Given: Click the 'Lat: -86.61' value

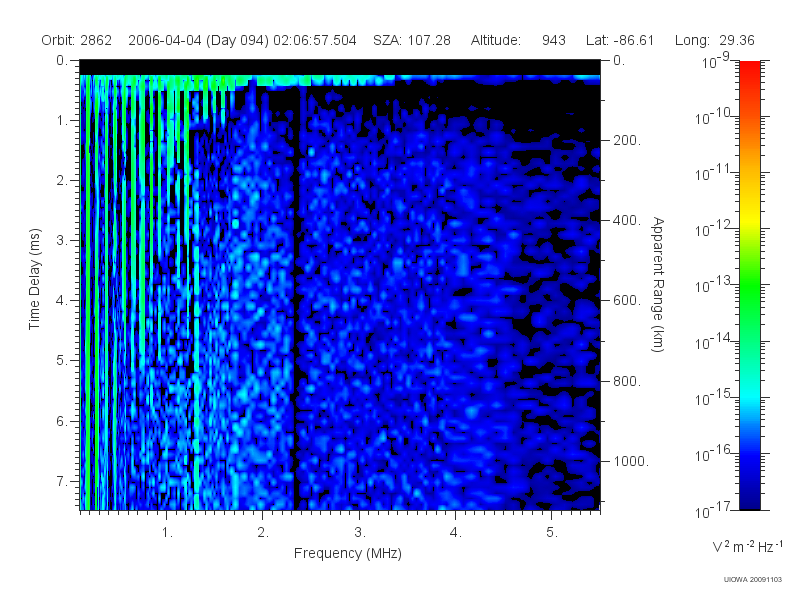Looking at the screenshot, I should 620,40.
